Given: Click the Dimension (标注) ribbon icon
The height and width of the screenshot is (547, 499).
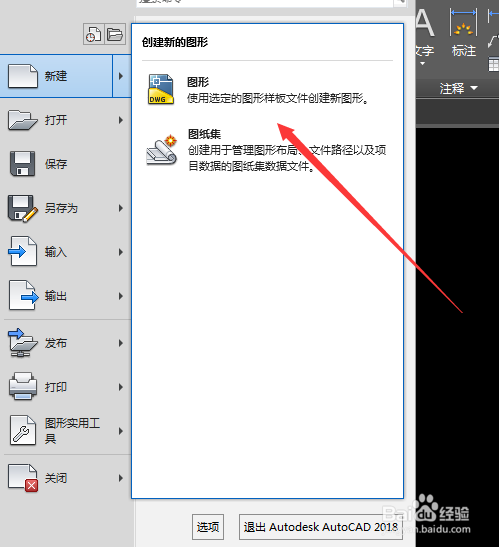Looking at the screenshot, I should click(x=463, y=23).
